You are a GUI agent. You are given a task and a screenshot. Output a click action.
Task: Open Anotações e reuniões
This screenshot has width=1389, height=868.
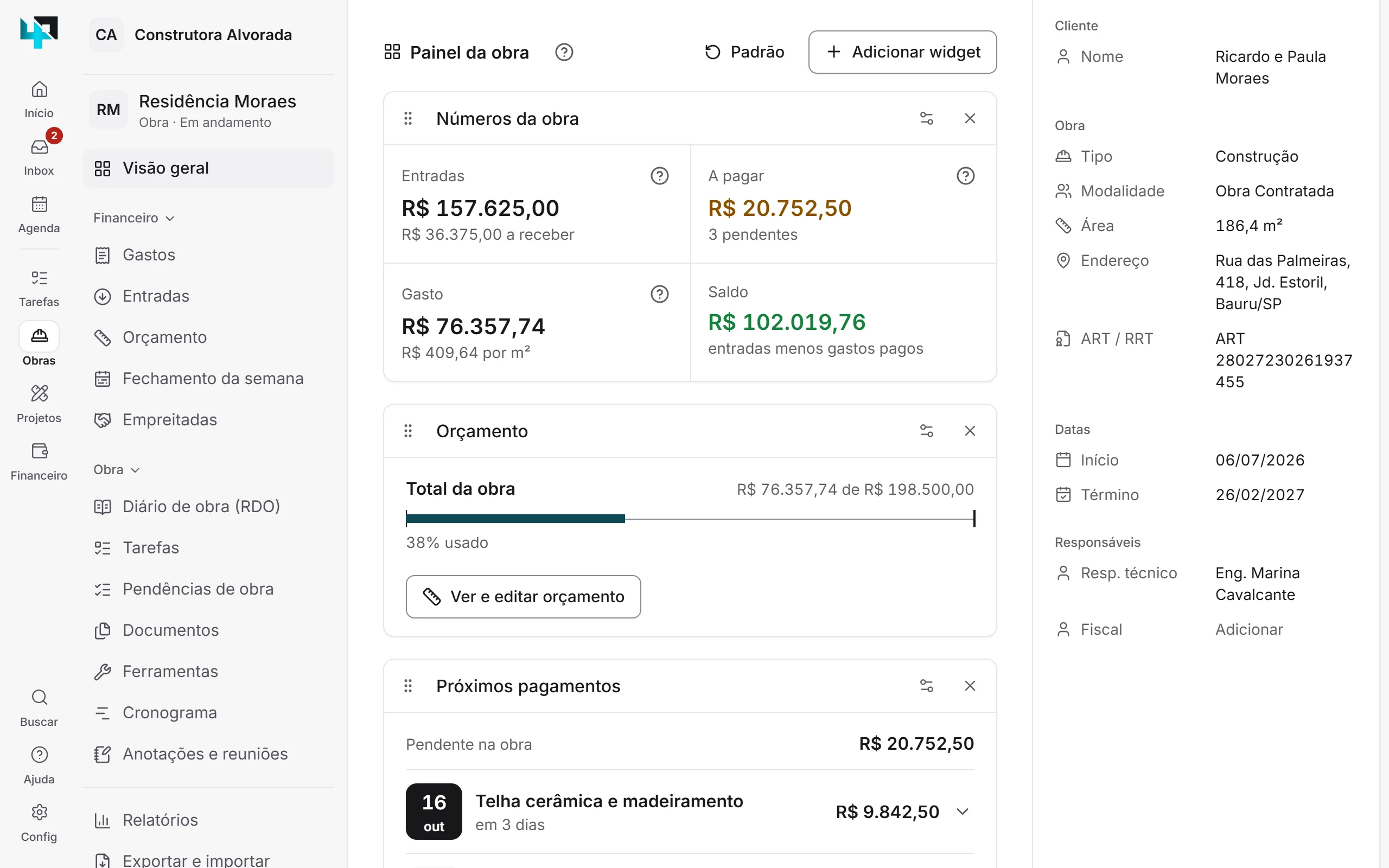click(208, 754)
